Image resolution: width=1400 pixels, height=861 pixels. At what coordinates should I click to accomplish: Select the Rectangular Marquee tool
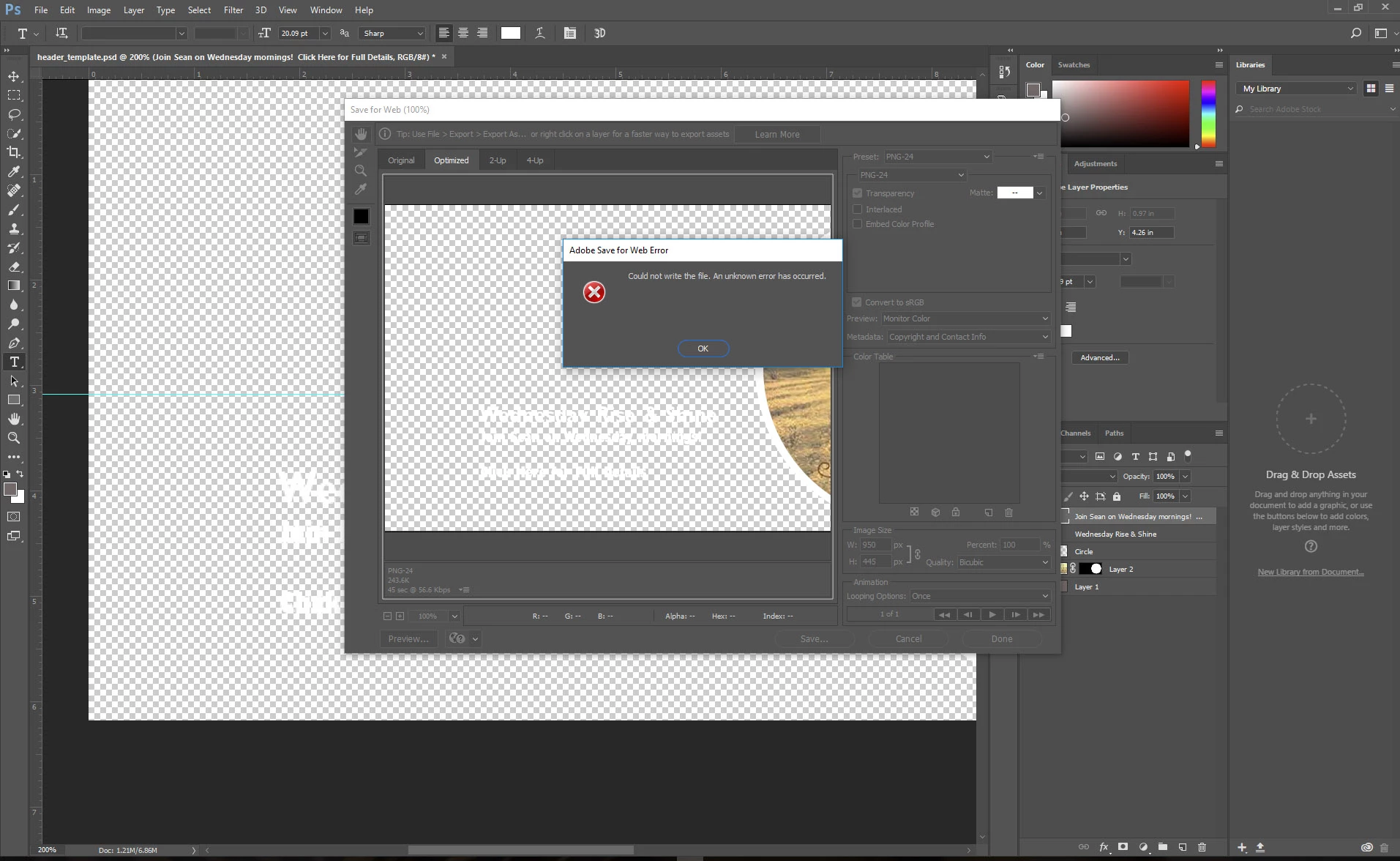pos(14,95)
